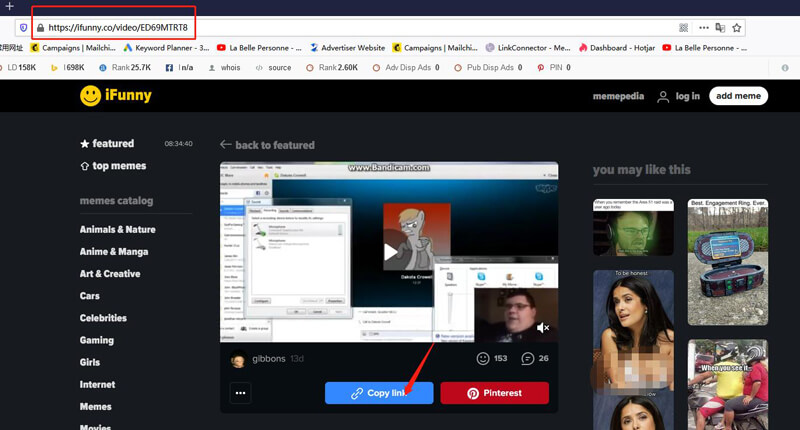Viewport: 800px width, 430px height.
Task: Click Adv Disp Ads toolbar item
Action: (x=406, y=67)
